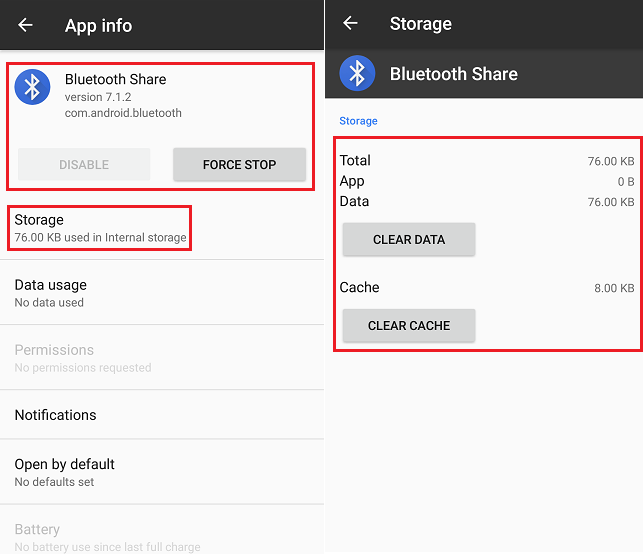Select the App info title text
The height and width of the screenshot is (556, 643).
click(x=98, y=26)
